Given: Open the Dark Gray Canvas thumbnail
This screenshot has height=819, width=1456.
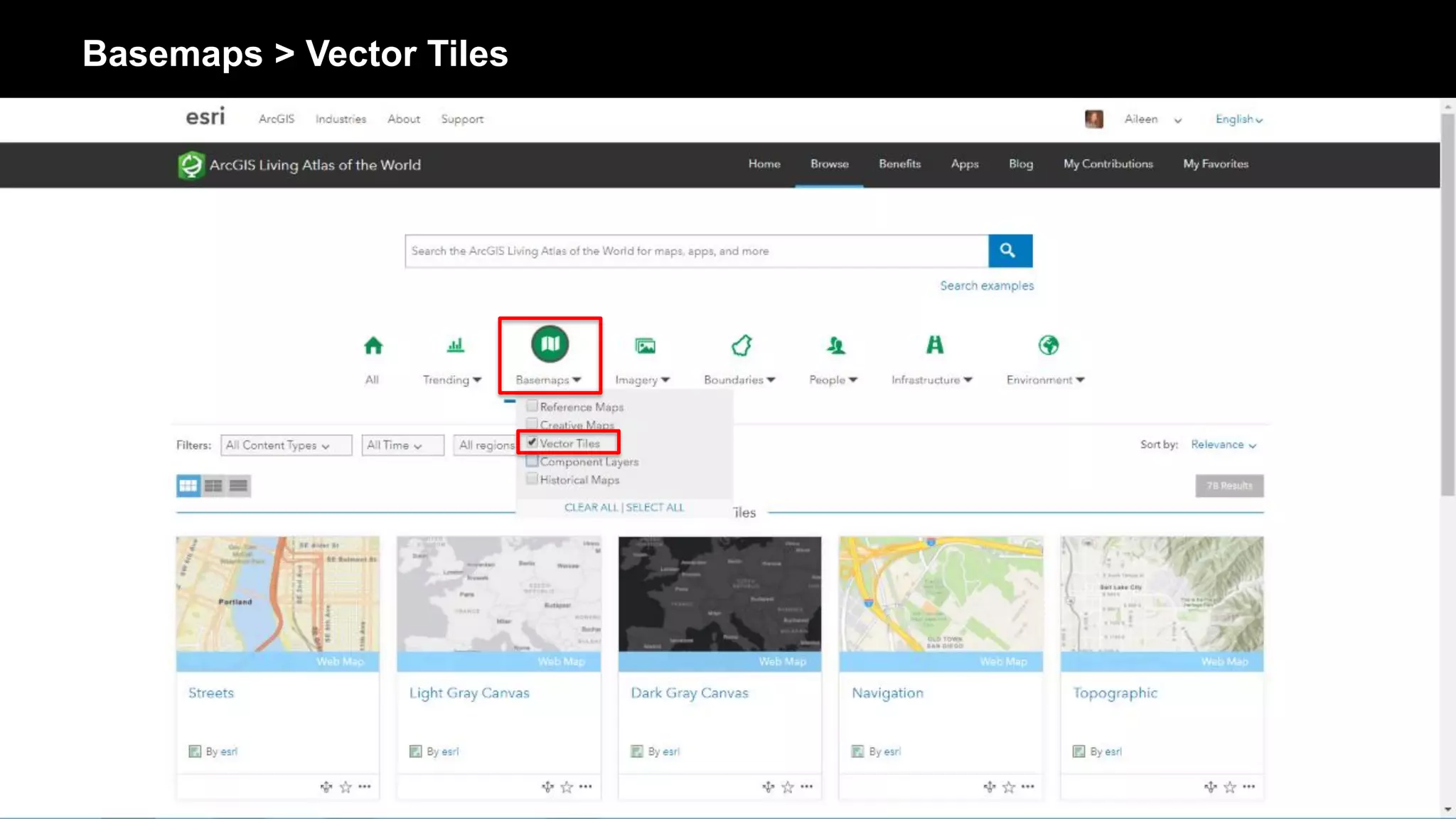Looking at the screenshot, I should (x=719, y=594).
